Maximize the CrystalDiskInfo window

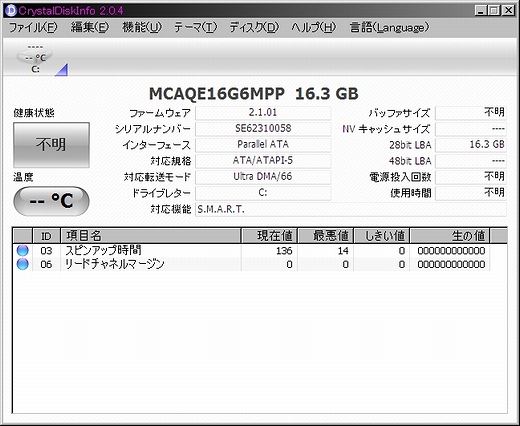494,11
